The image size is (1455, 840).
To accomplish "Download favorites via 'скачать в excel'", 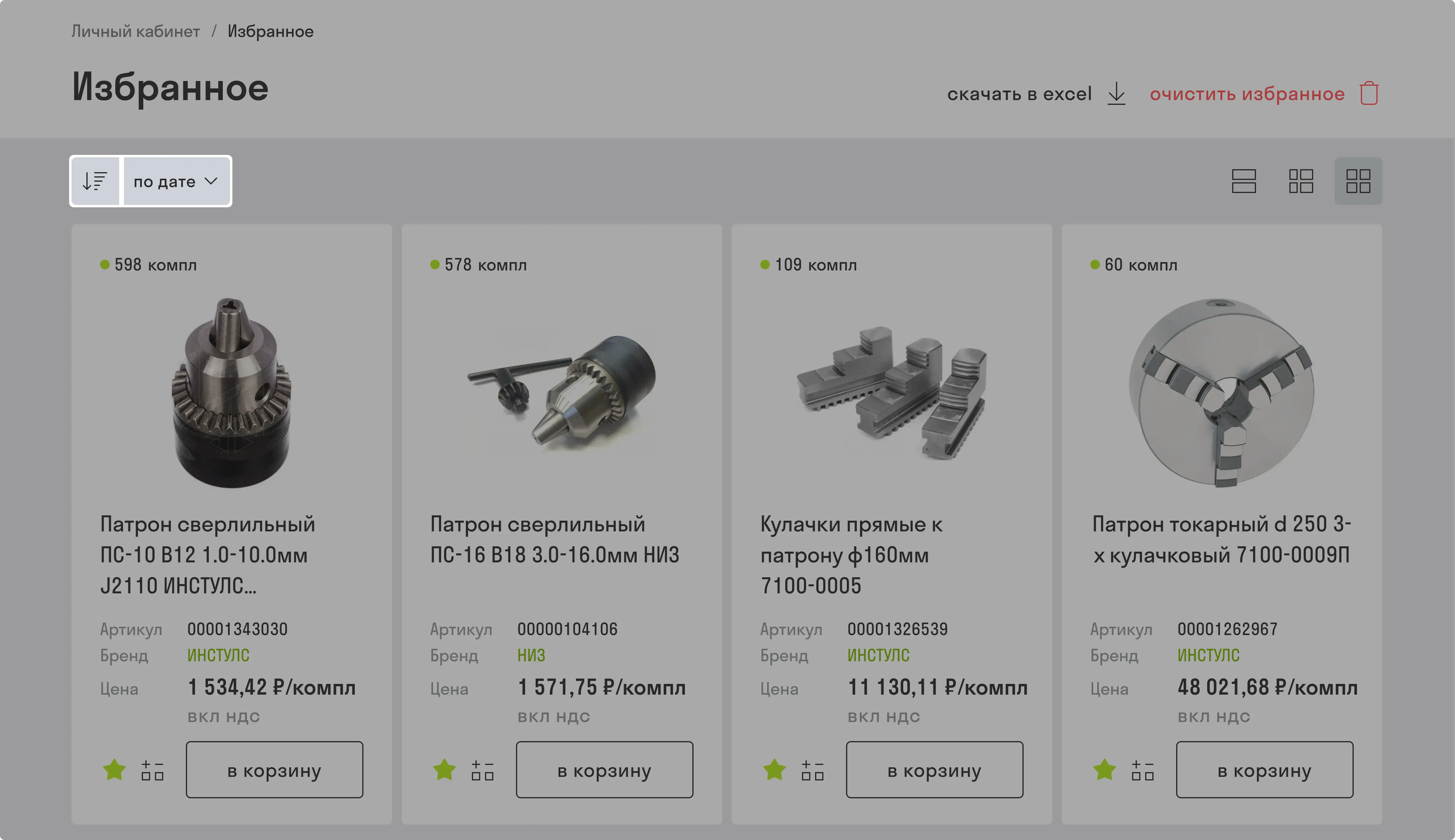I will [x=1019, y=94].
